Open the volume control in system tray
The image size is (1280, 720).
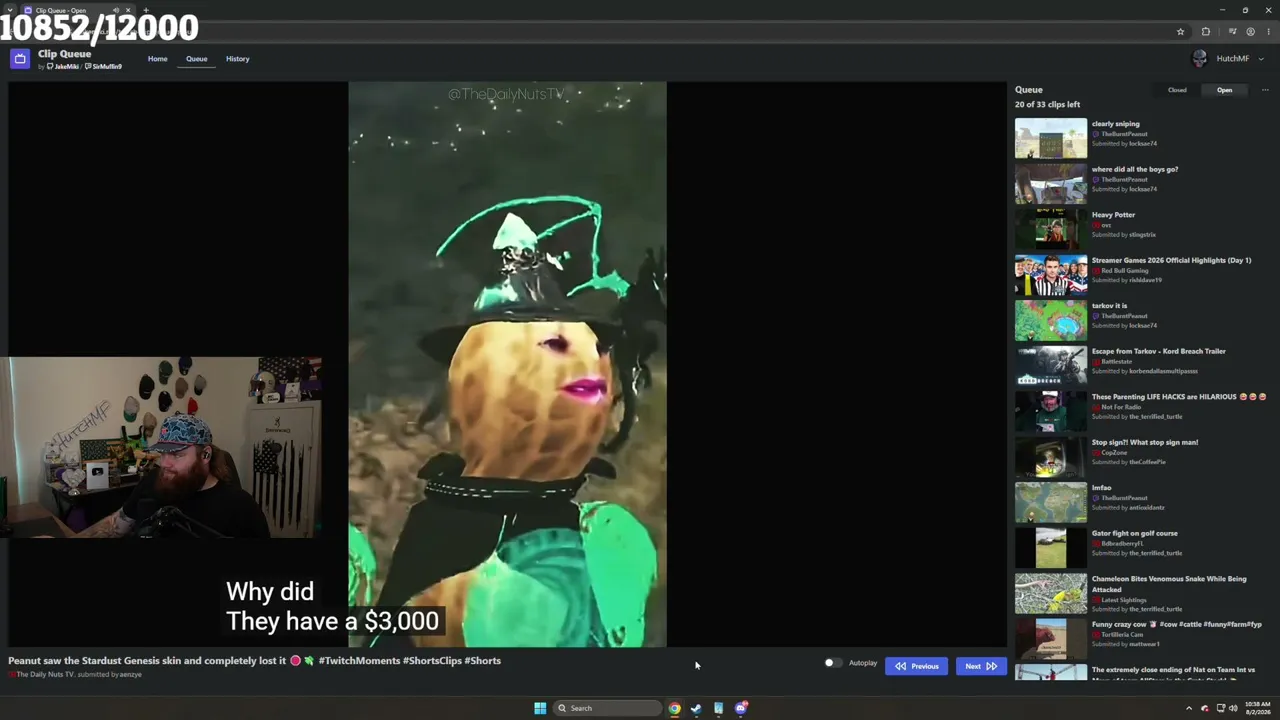pyautogui.click(x=1233, y=708)
